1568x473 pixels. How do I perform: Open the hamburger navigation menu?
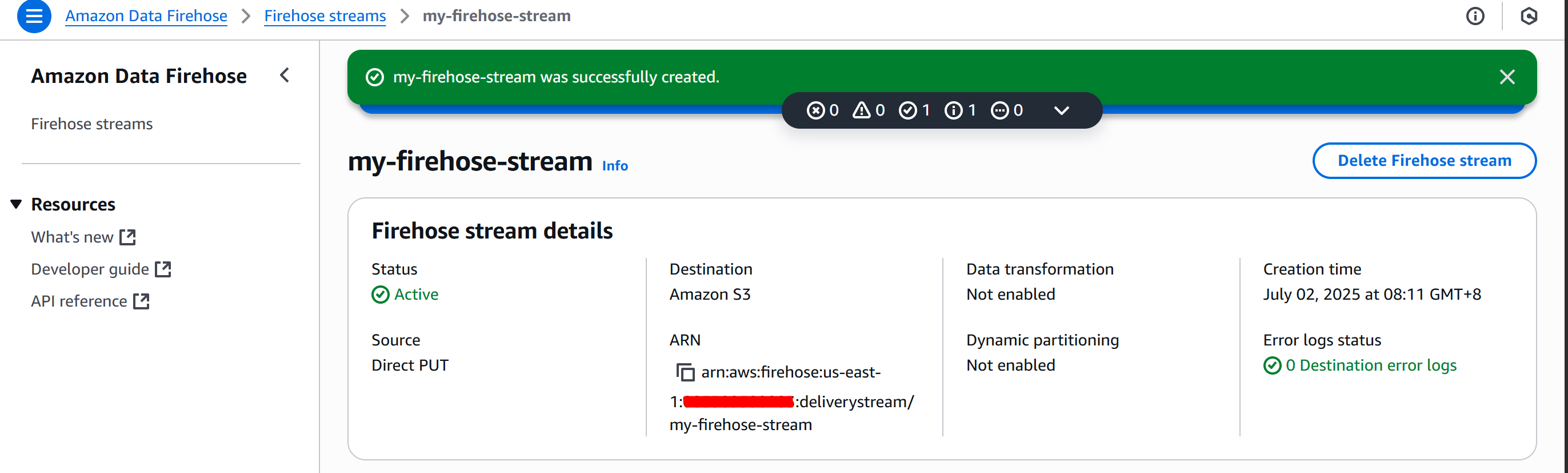(34, 17)
